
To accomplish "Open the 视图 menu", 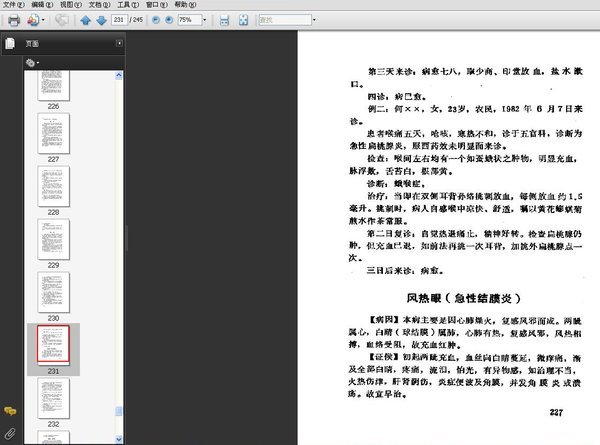I will 71,5.
